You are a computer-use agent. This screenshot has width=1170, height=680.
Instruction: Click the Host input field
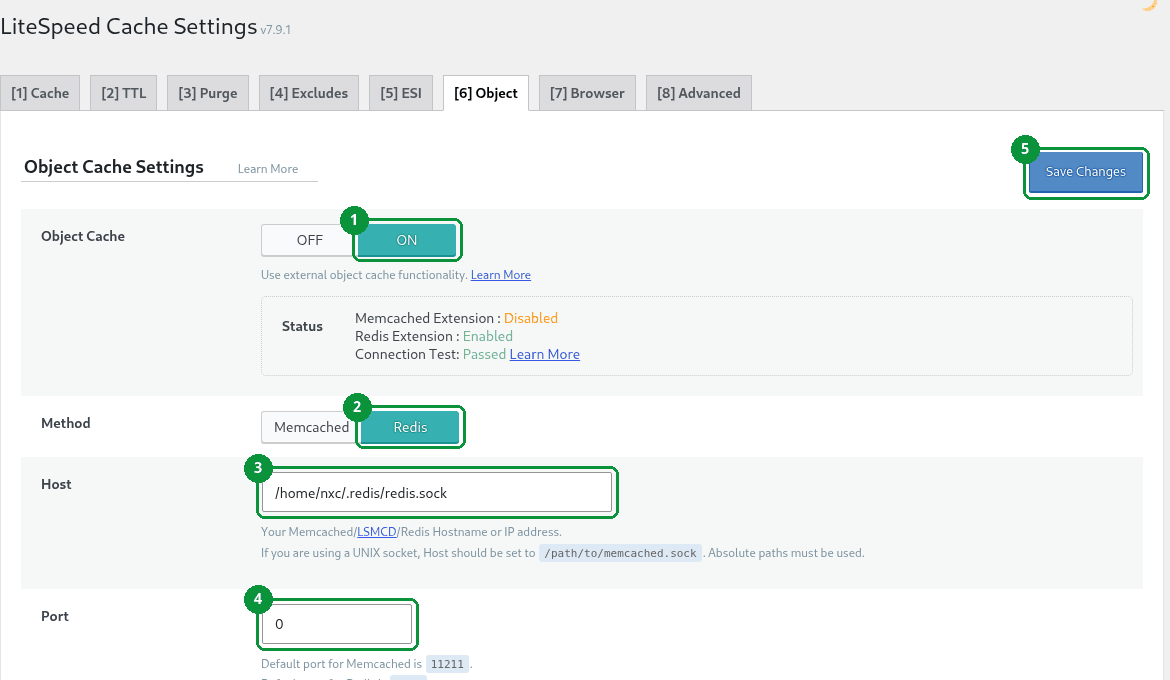click(437, 493)
